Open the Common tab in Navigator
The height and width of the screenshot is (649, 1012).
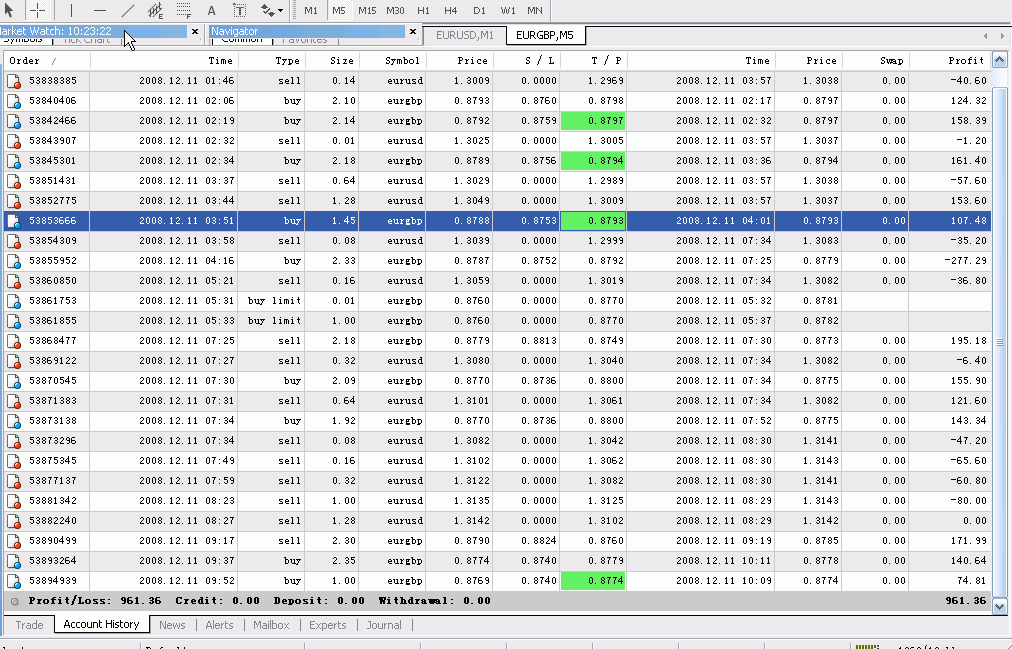(241, 40)
